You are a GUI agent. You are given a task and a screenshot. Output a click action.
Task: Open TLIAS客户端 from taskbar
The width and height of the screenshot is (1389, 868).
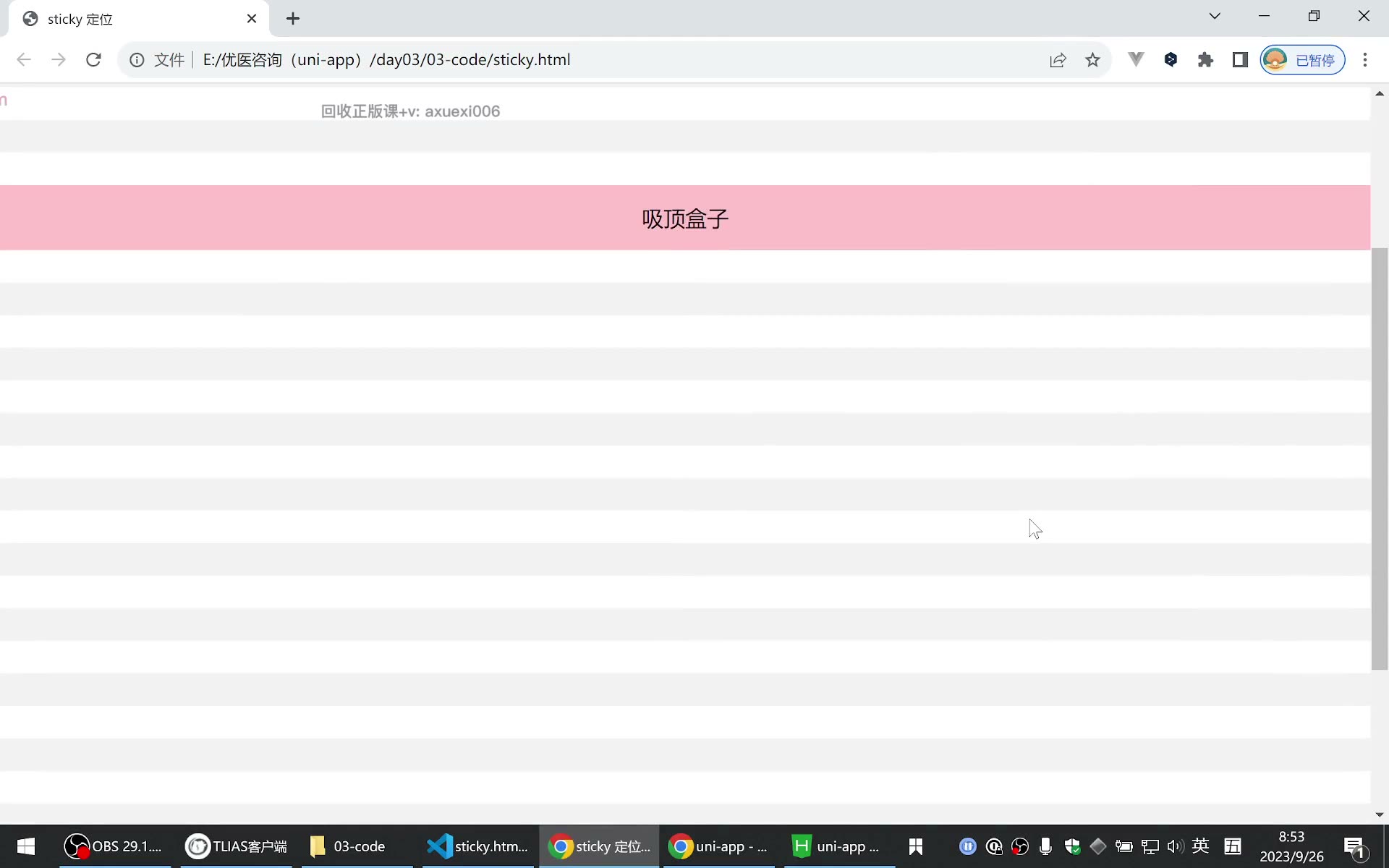coord(237,846)
